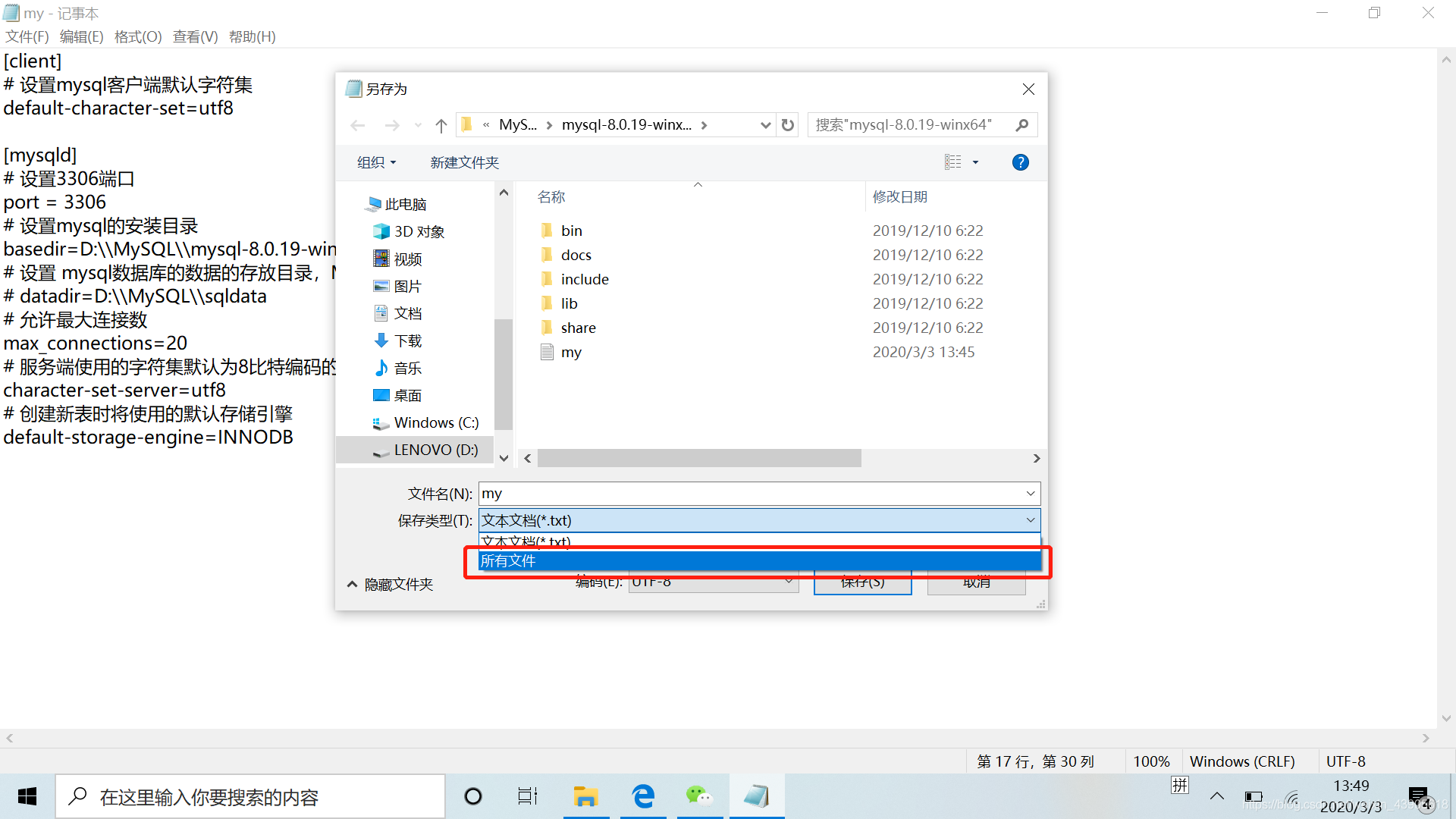Click the horizontal scrollbar in file list
The image size is (1456, 819).
[x=698, y=458]
